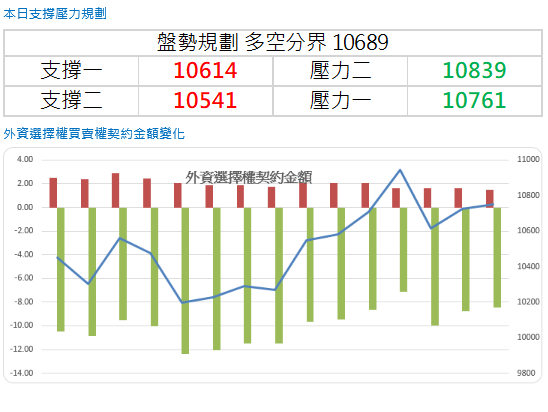Click the blue line's highest peak point

400,170
